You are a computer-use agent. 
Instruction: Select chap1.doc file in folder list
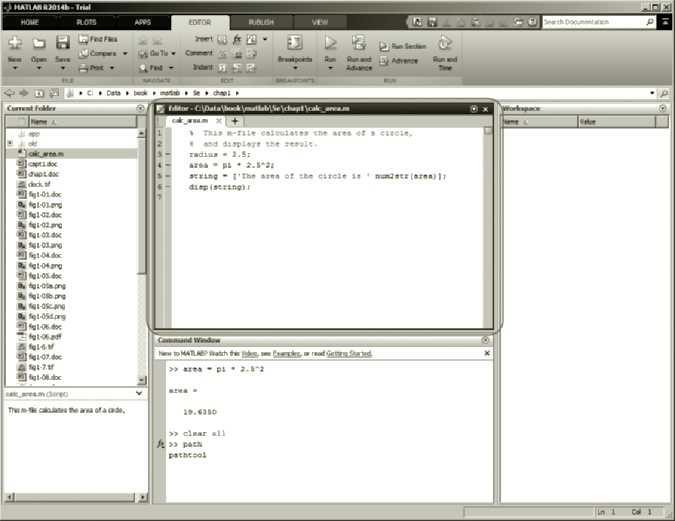pyautogui.click(x=43, y=174)
